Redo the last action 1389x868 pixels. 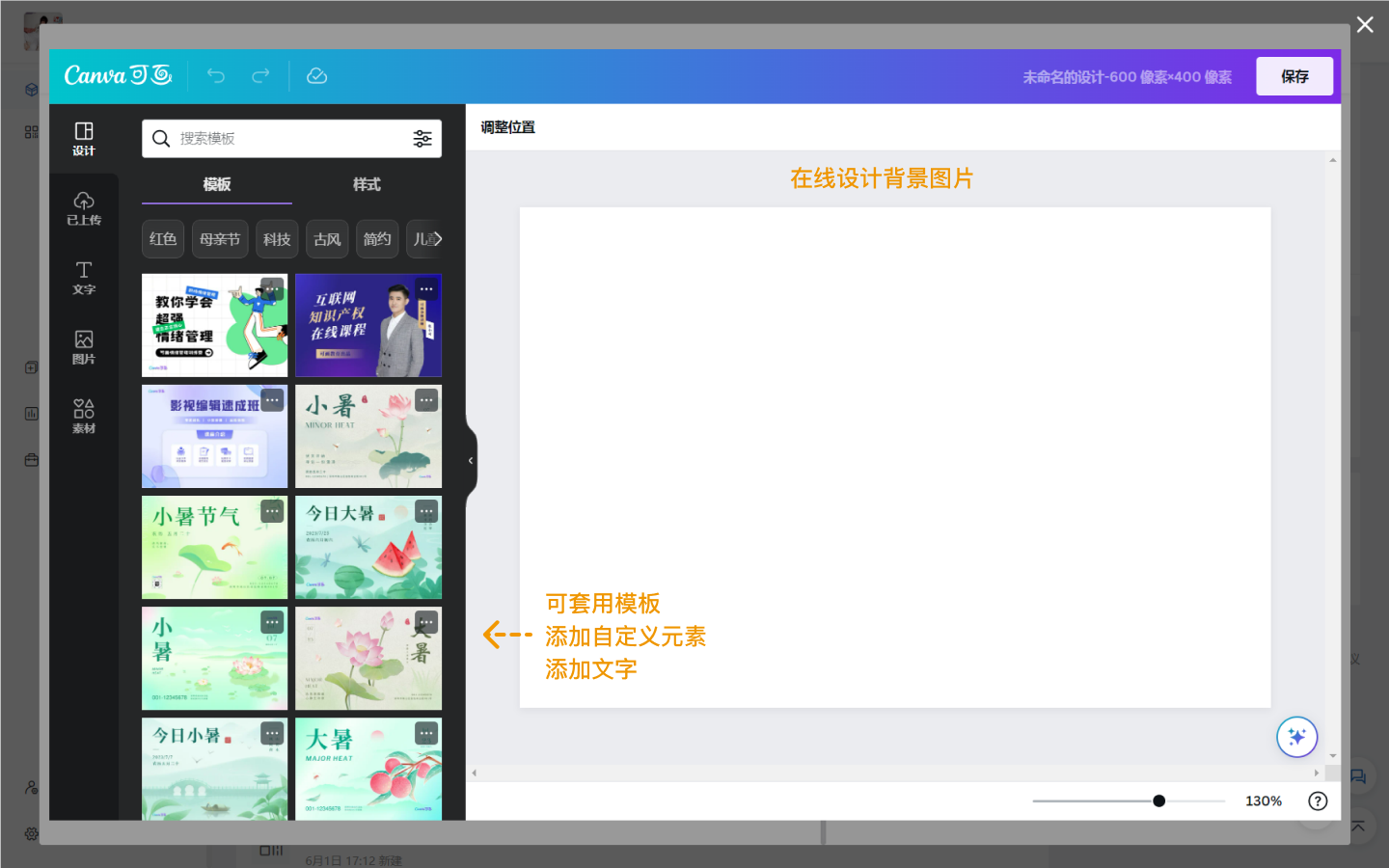point(260,75)
